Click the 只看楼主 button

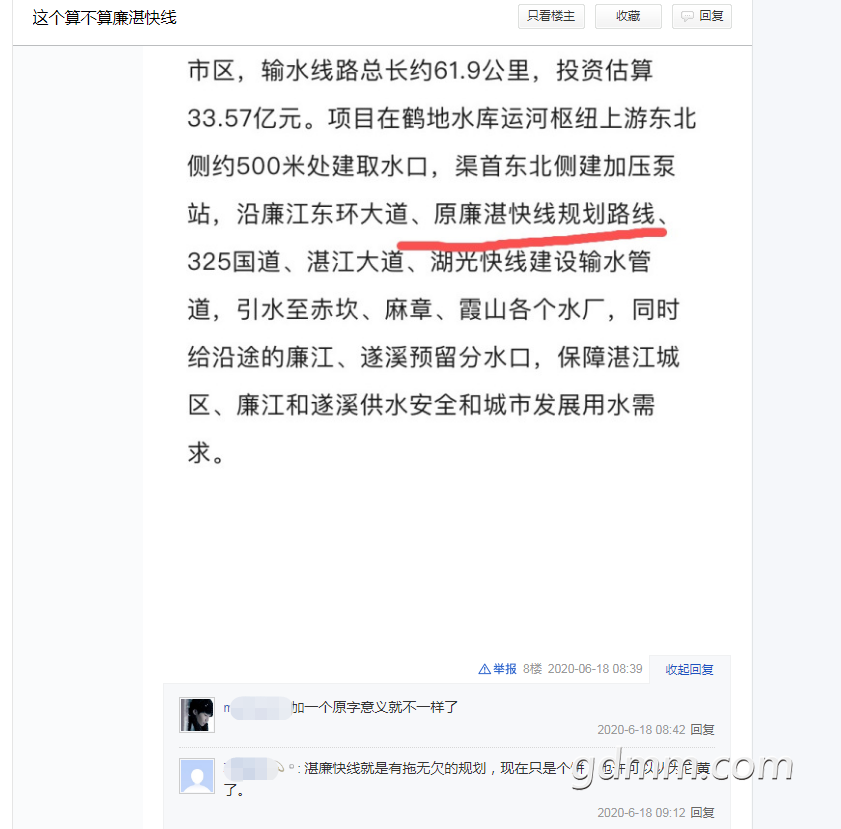tap(551, 16)
